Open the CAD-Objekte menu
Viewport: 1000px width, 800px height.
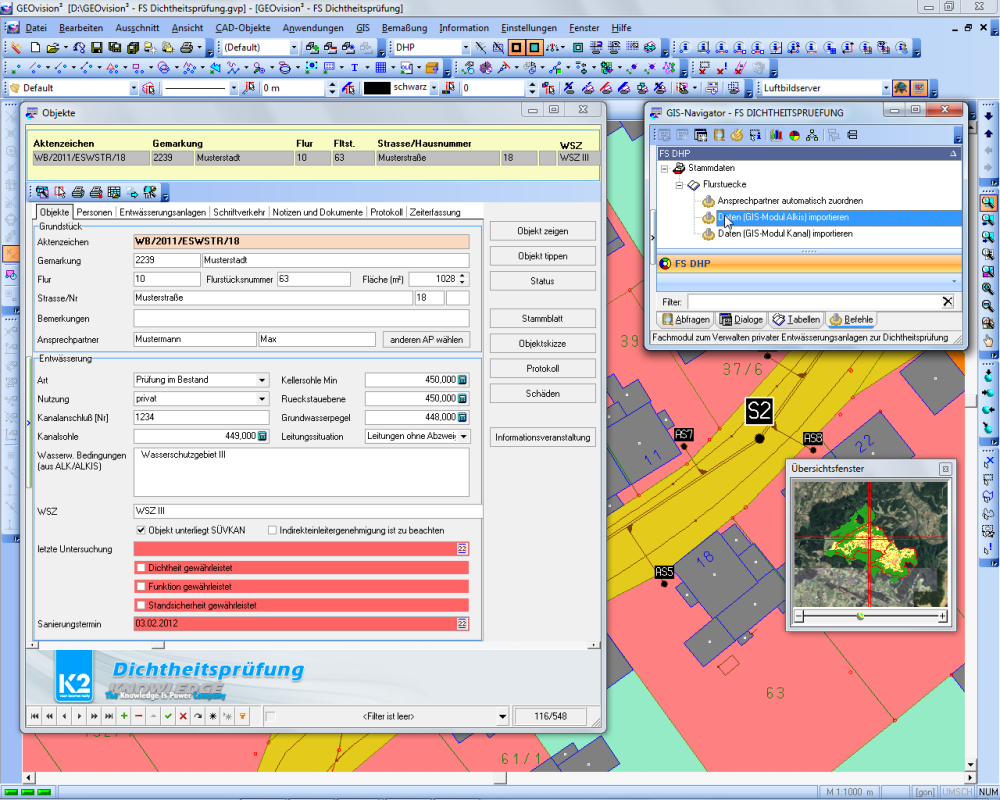pyautogui.click(x=242, y=28)
